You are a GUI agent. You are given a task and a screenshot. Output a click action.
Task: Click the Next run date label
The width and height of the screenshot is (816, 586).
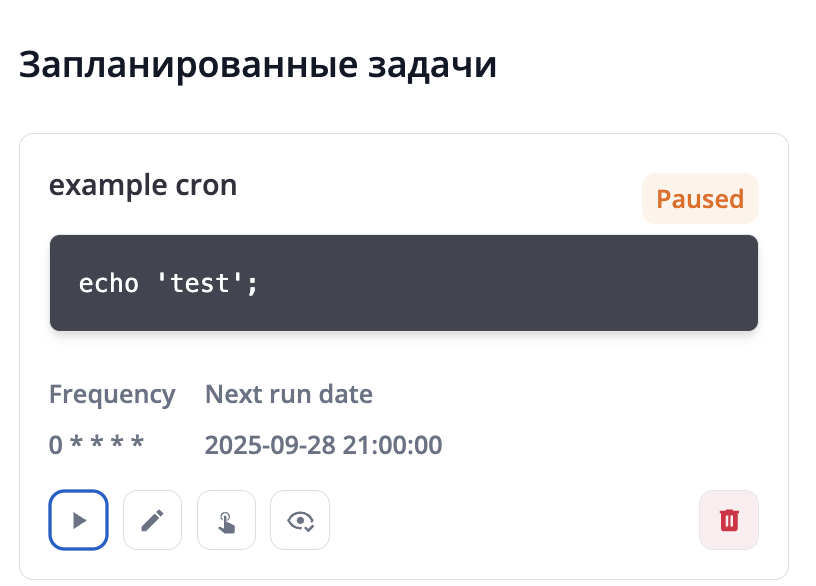pyautogui.click(x=289, y=394)
